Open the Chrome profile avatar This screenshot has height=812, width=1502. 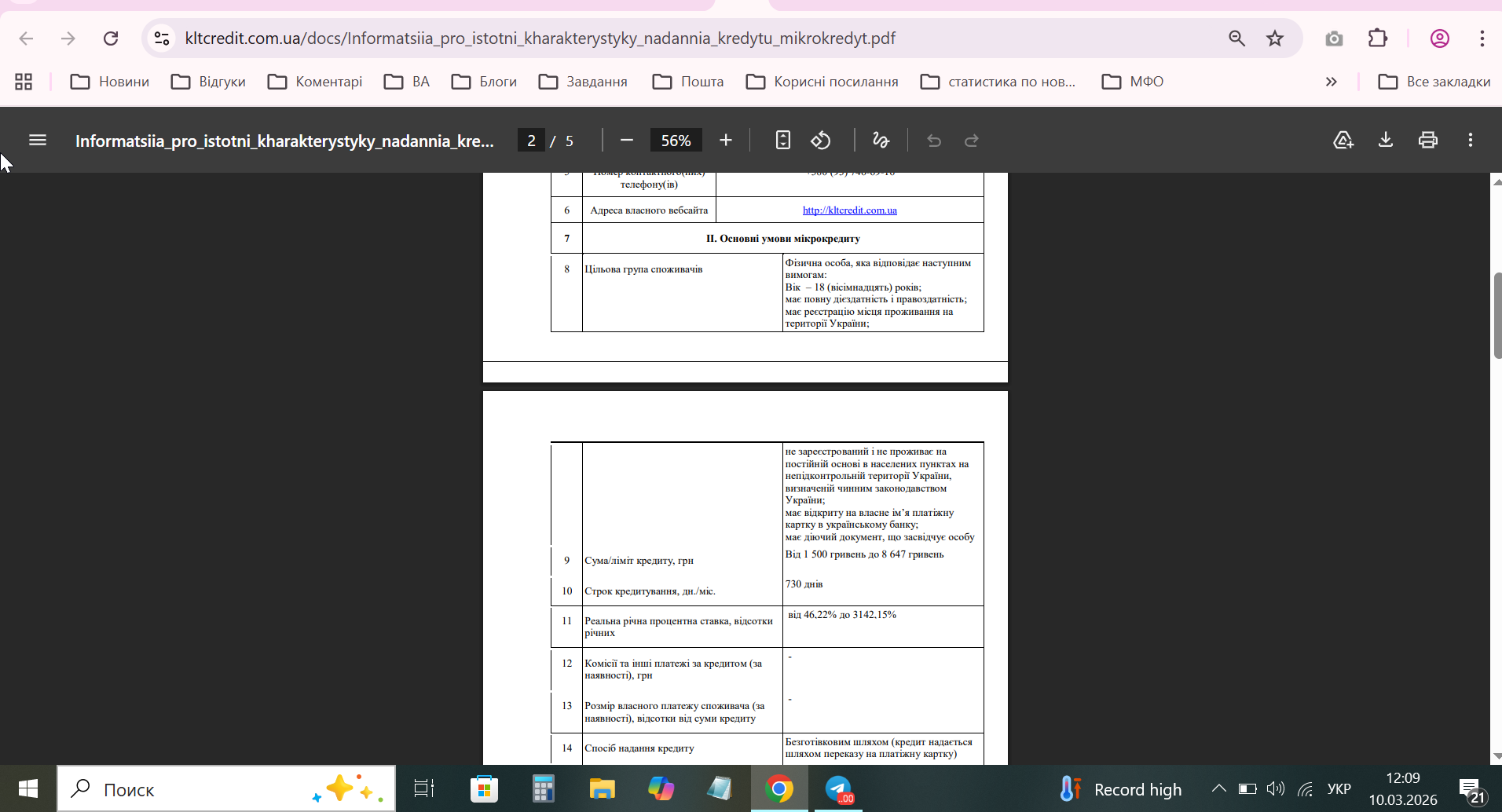point(1440,38)
